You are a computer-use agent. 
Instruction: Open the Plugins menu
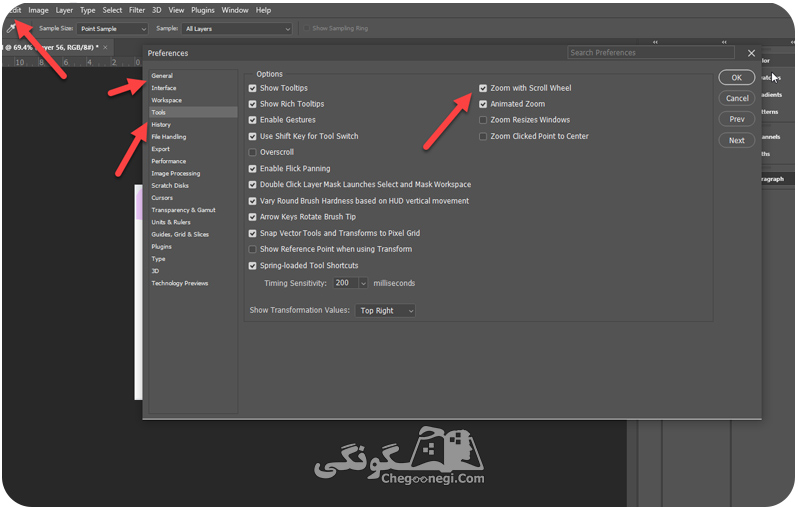[203, 10]
